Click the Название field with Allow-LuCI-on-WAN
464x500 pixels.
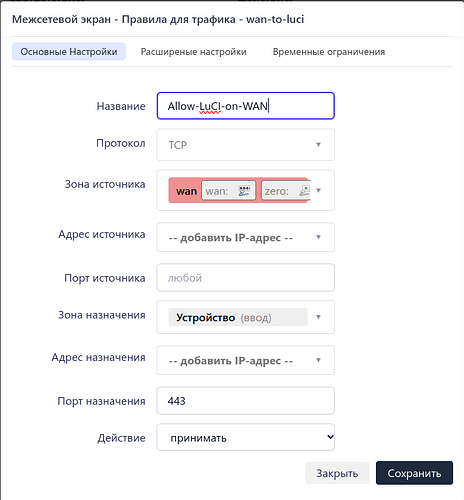246,106
